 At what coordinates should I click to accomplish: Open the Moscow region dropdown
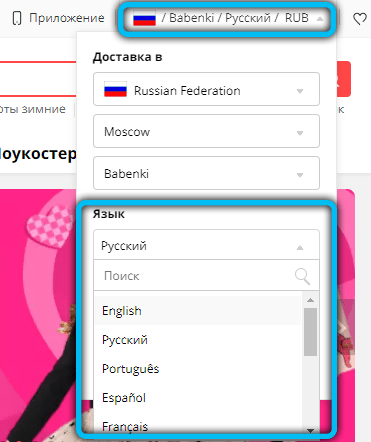[x=206, y=131]
